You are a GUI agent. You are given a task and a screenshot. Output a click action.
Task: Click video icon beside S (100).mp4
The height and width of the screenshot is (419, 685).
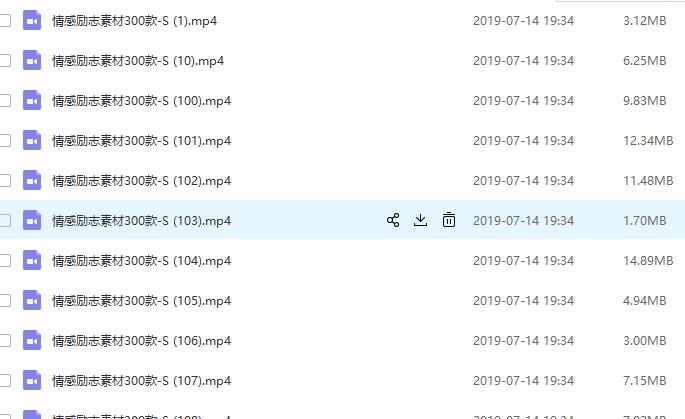[32, 100]
